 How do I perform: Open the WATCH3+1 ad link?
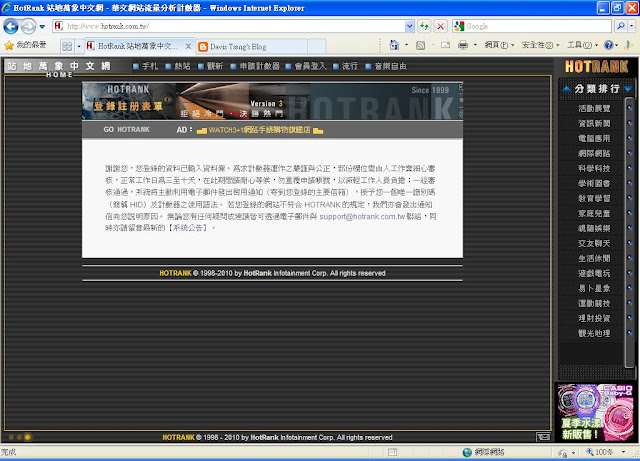259,130
